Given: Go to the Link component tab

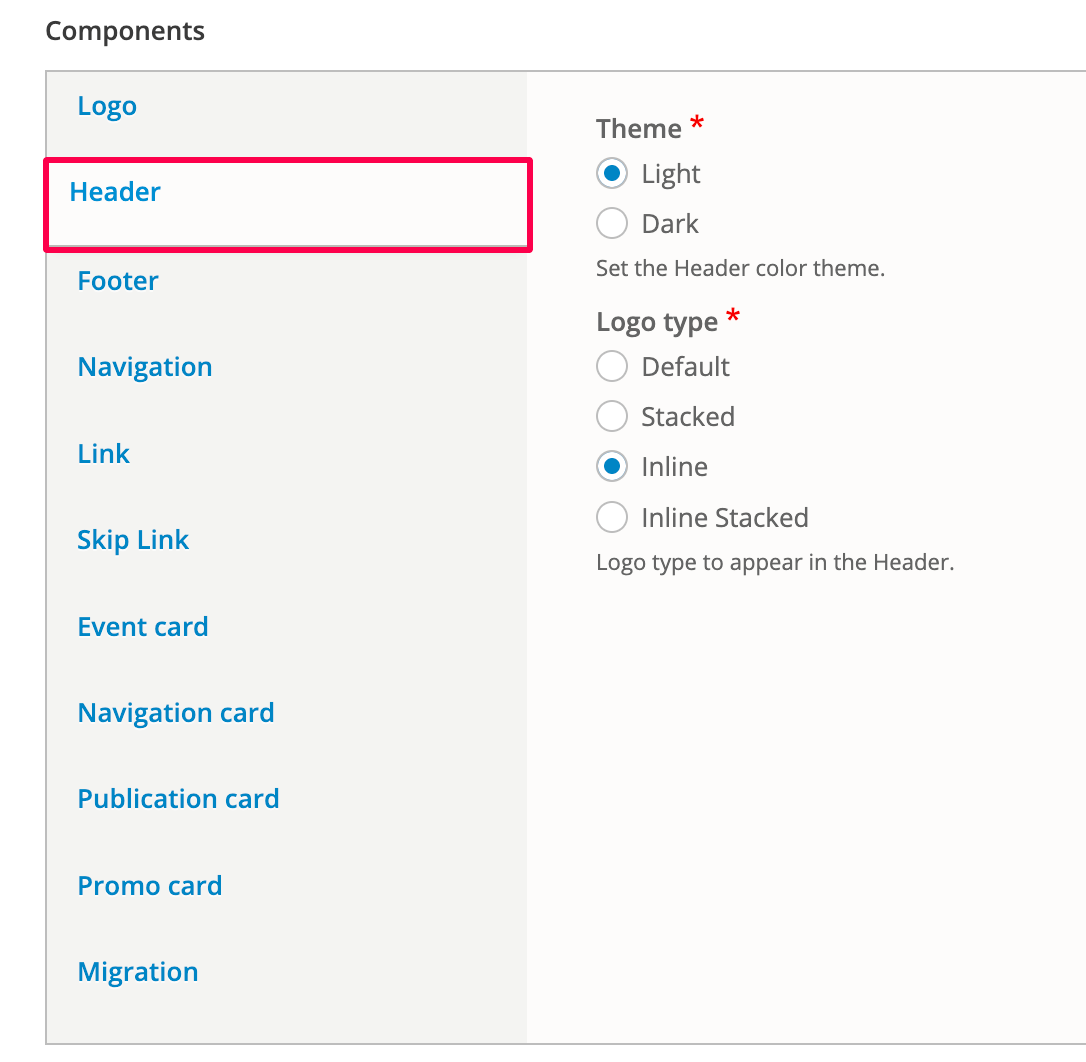Looking at the screenshot, I should (x=104, y=454).
